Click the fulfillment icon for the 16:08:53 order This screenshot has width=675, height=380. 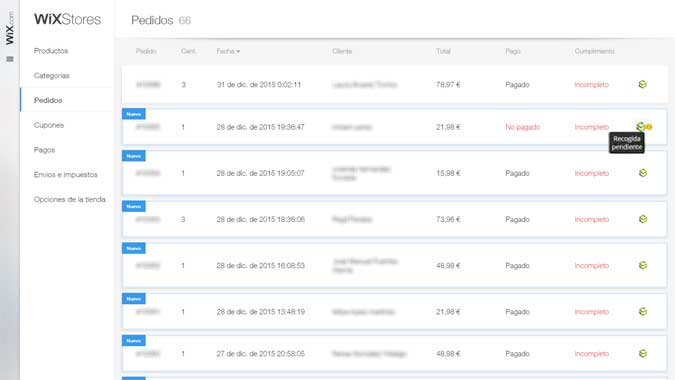click(x=643, y=265)
